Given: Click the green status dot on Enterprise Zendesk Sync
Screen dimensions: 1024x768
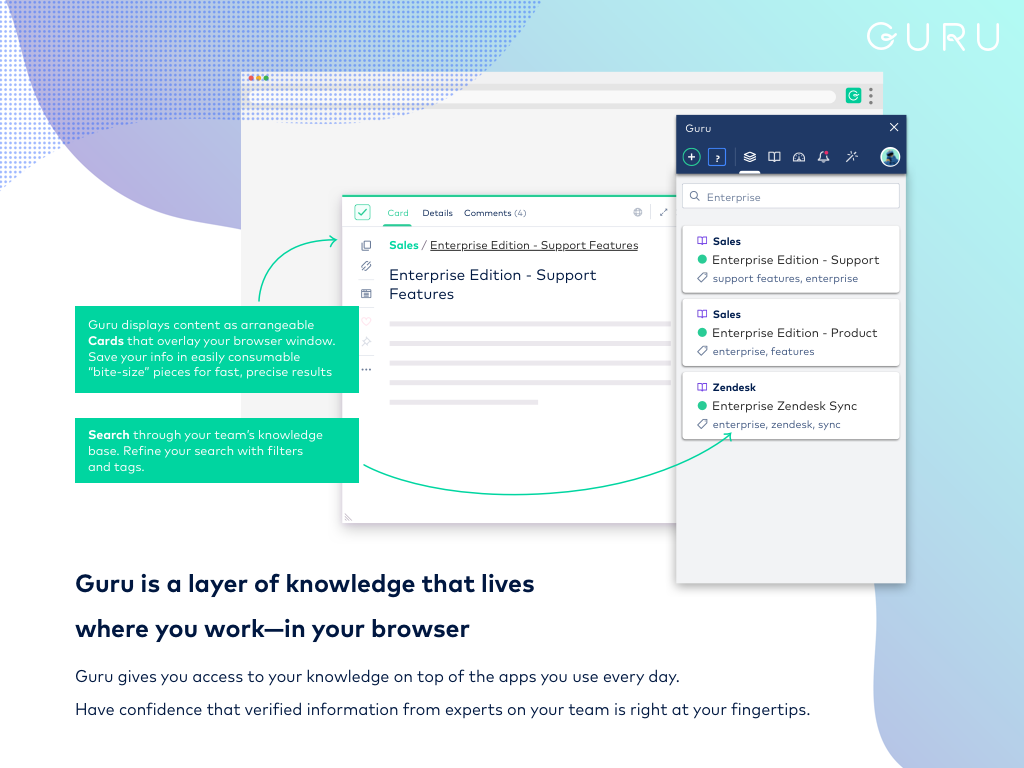Looking at the screenshot, I should click(x=700, y=406).
